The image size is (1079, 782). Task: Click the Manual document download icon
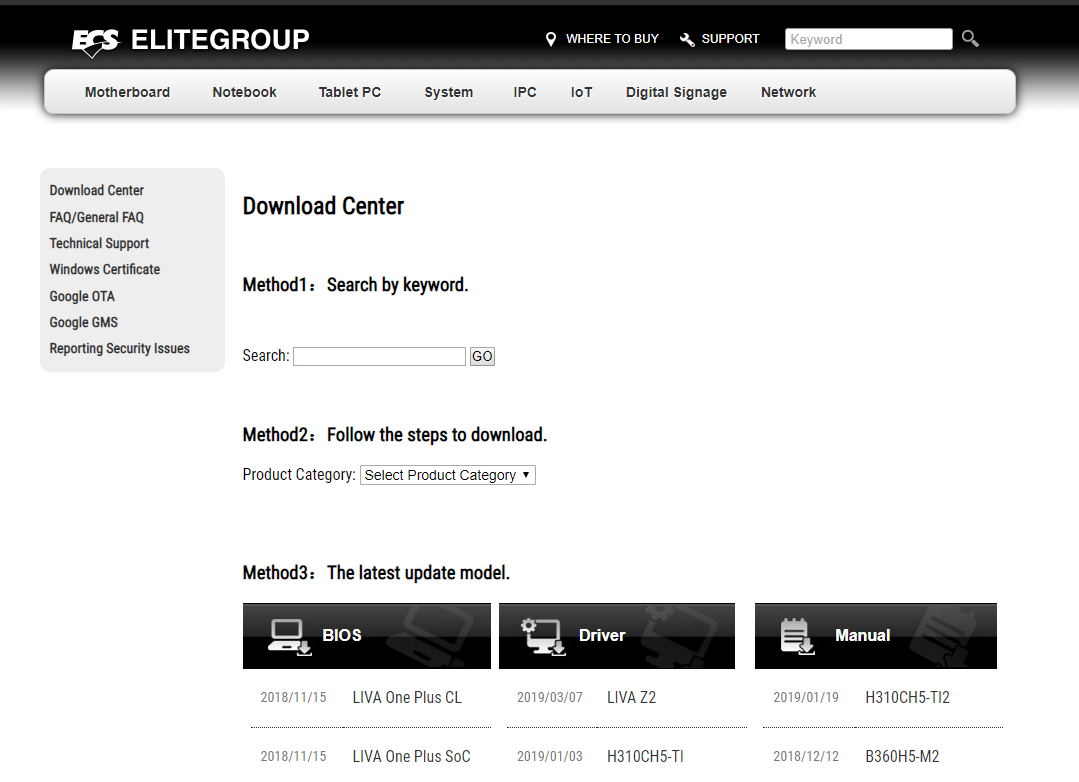pyautogui.click(x=797, y=636)
